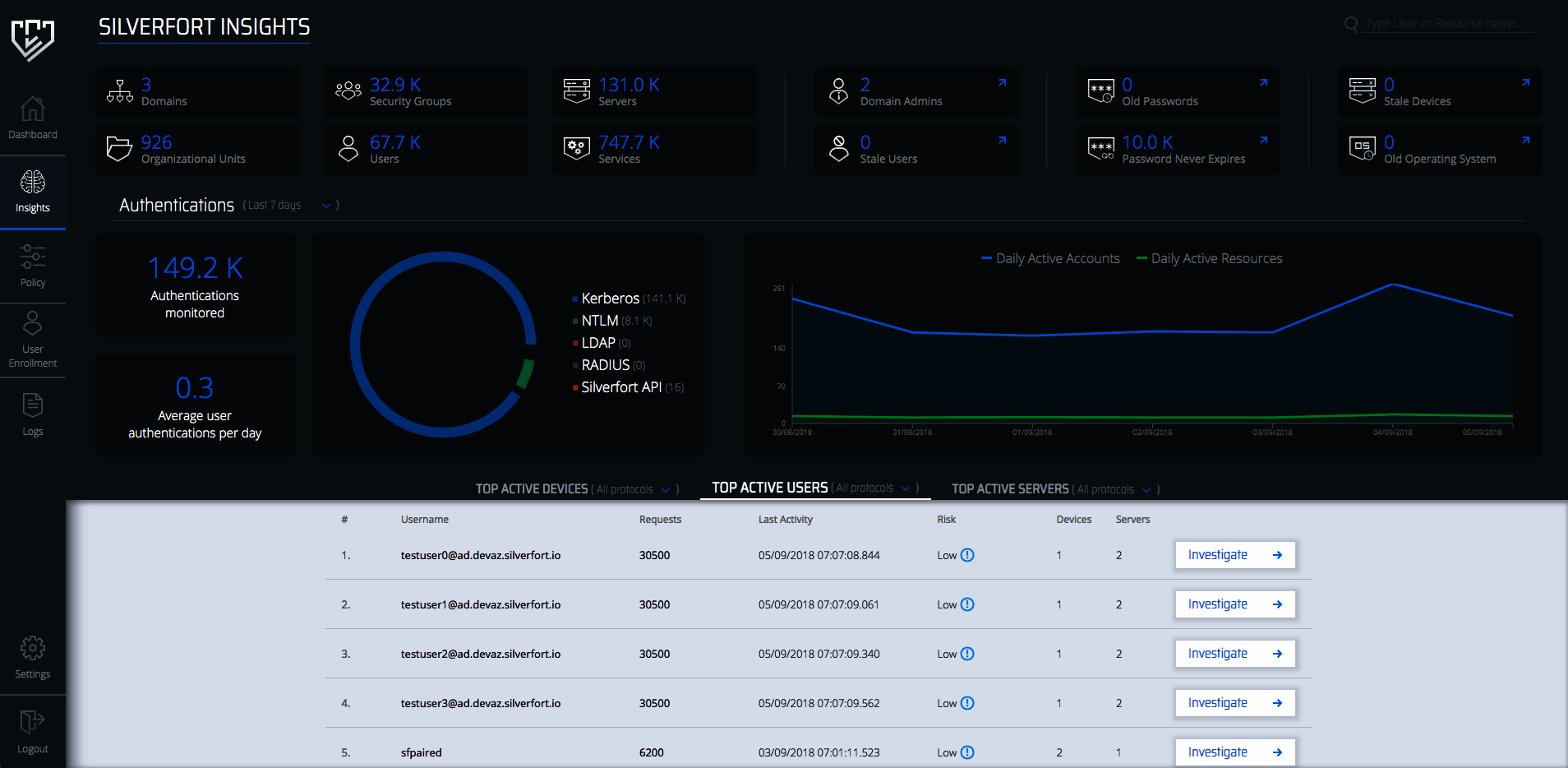Click the Servers rack icon
This screenshot has width=1568, height=768.
click(577, 90)
